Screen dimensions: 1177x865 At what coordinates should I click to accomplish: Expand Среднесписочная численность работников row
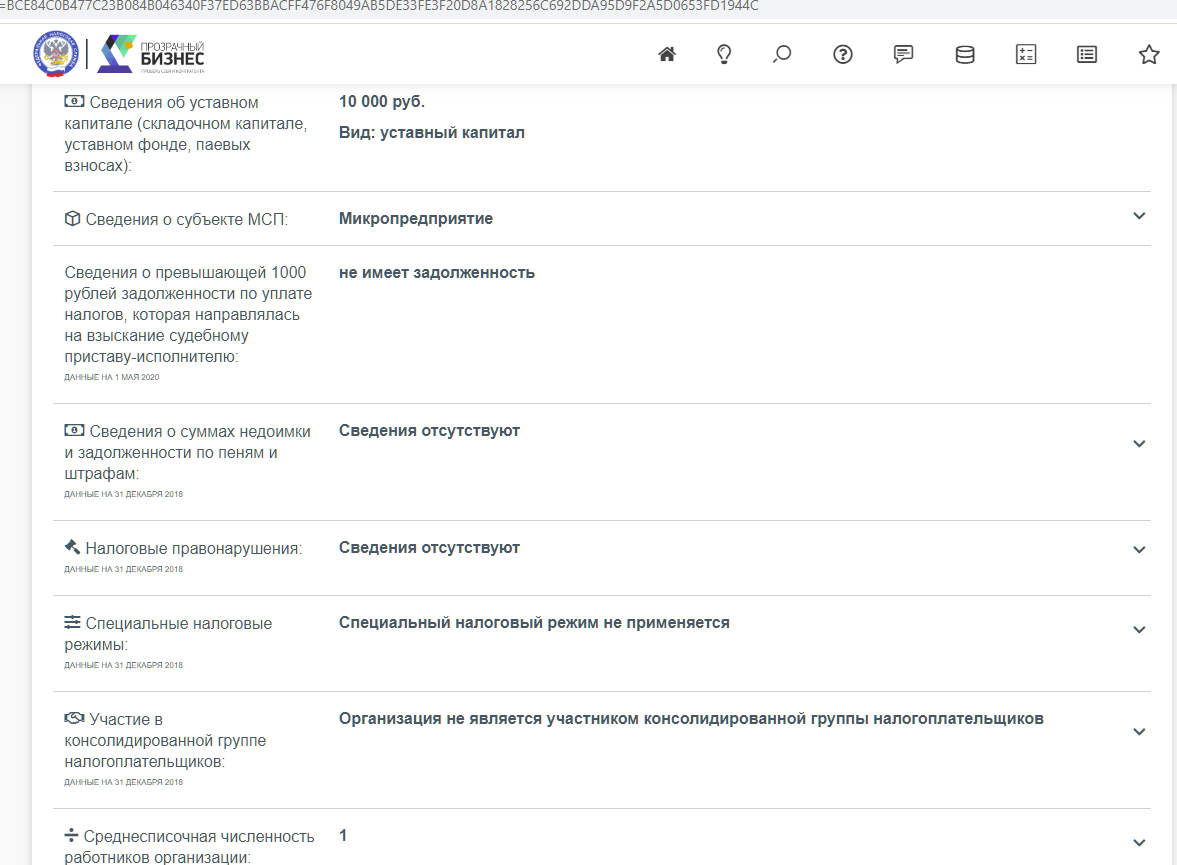1139,843
